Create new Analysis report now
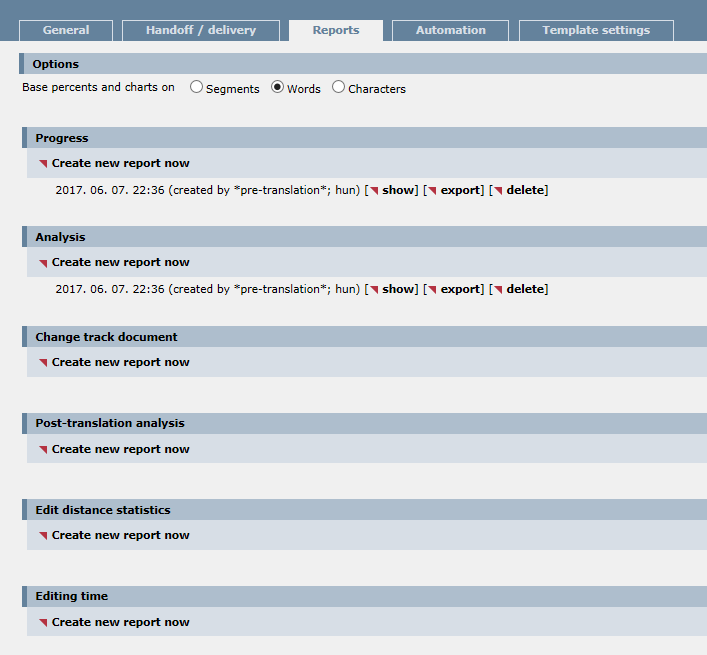 pyautogui.click(x=120, y=262)
